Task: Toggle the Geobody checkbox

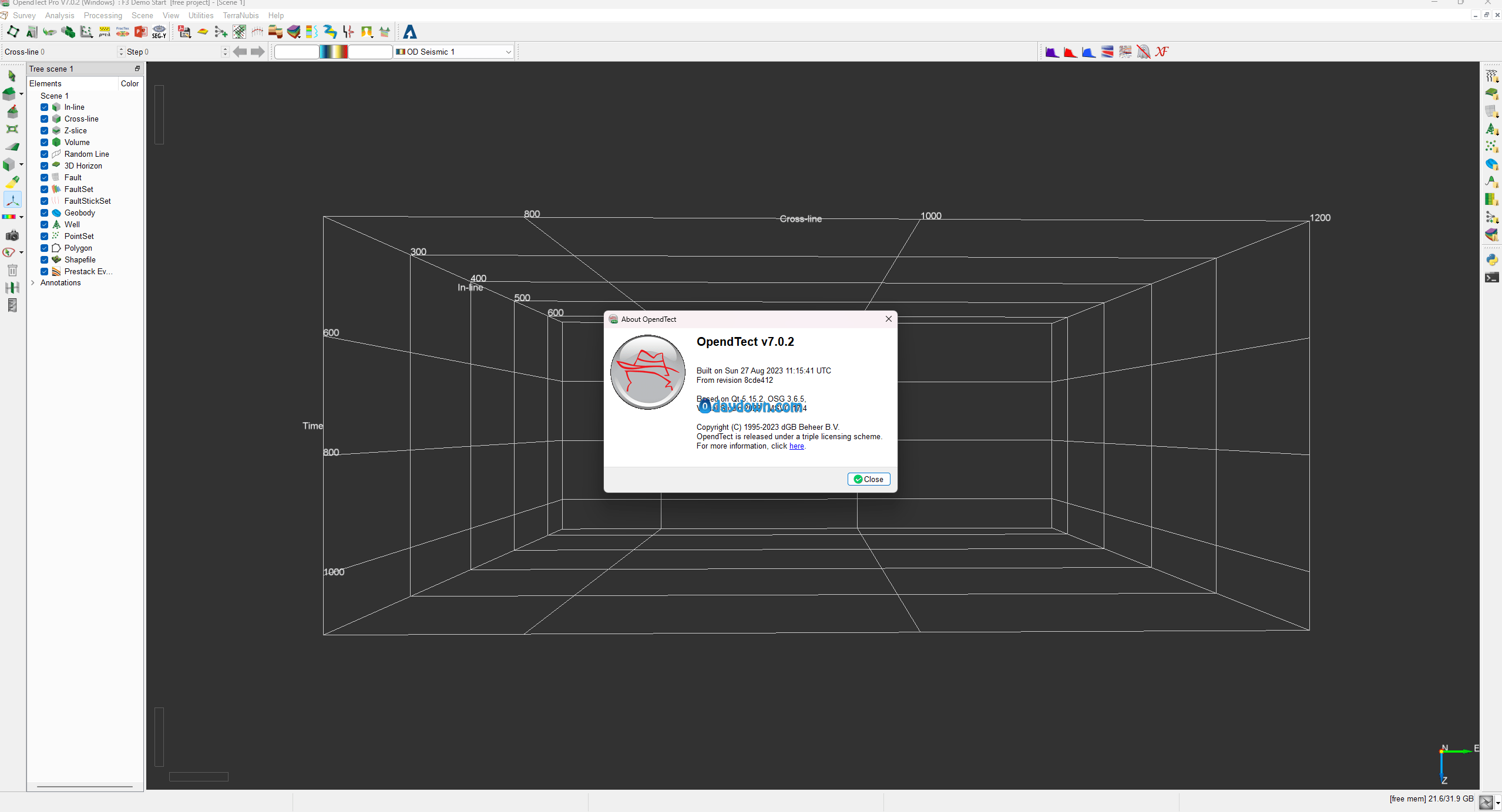Action: 45,213
